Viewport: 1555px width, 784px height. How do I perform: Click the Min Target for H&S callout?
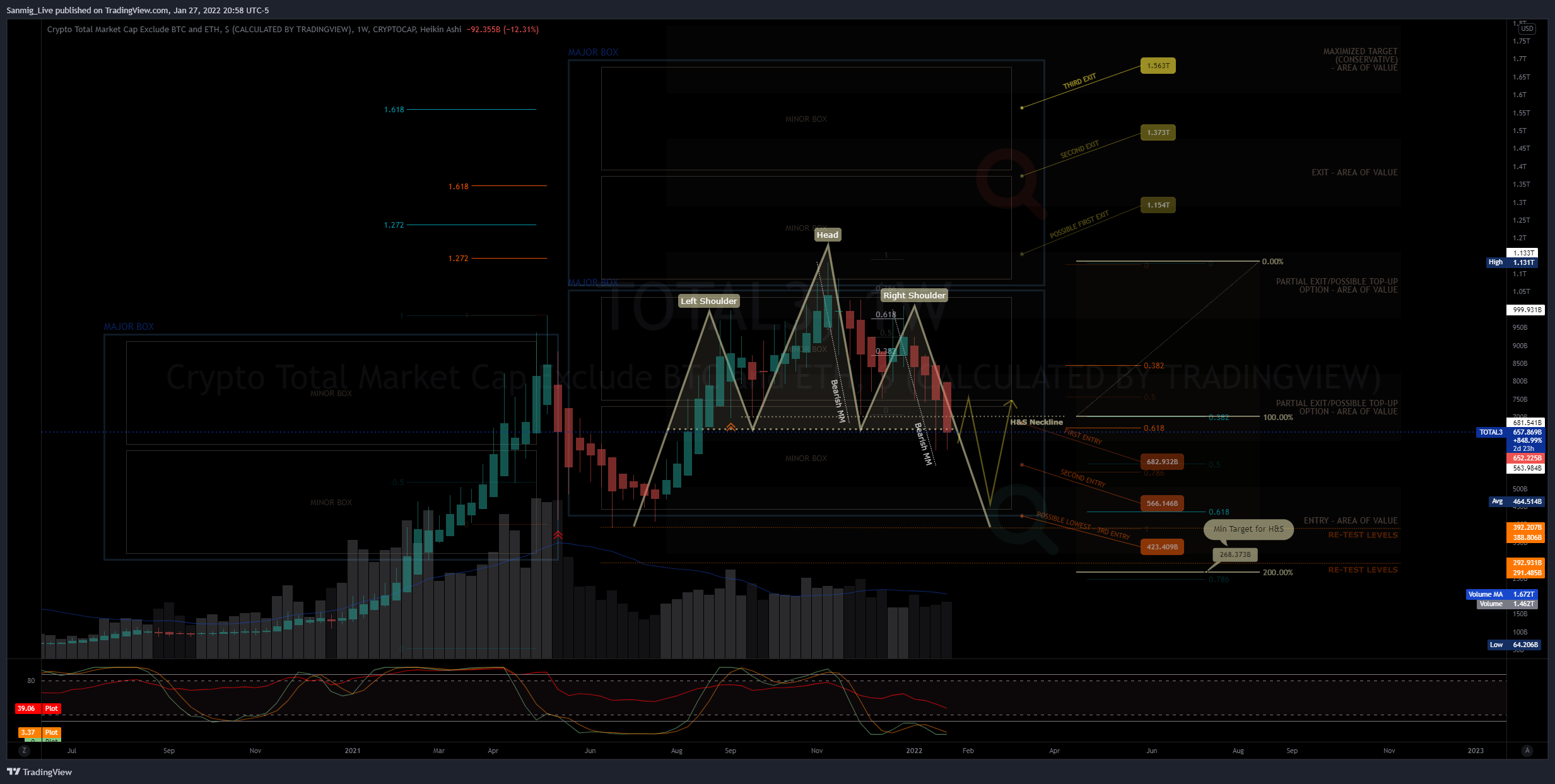click(x=1248, y=529)
